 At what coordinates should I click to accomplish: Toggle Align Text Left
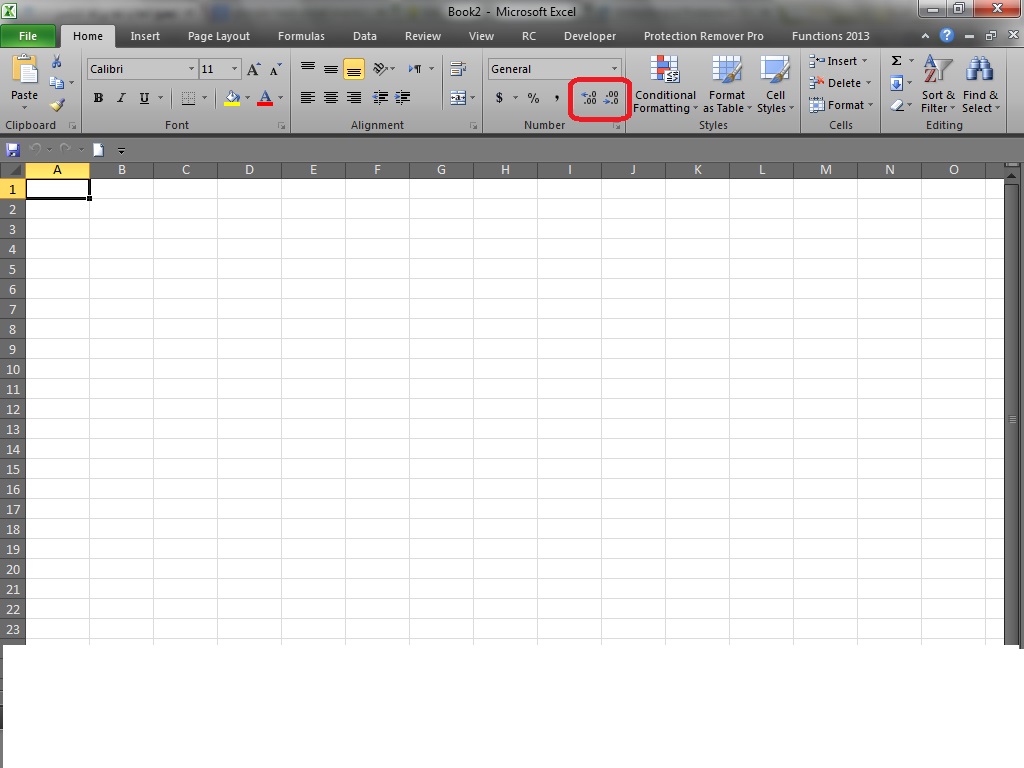(x=308, y=97)
